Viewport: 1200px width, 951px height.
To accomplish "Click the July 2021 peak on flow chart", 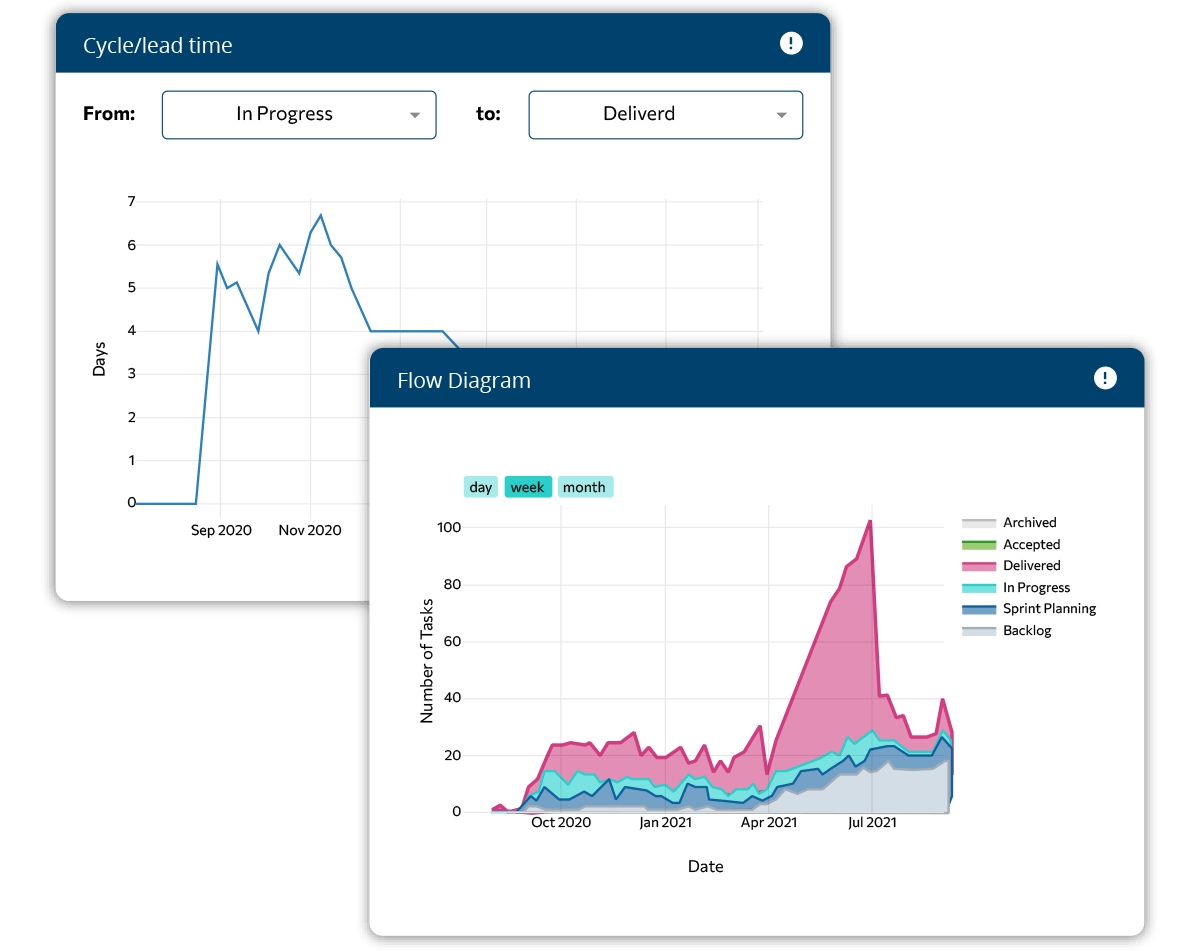I will (x=870, y=521).
